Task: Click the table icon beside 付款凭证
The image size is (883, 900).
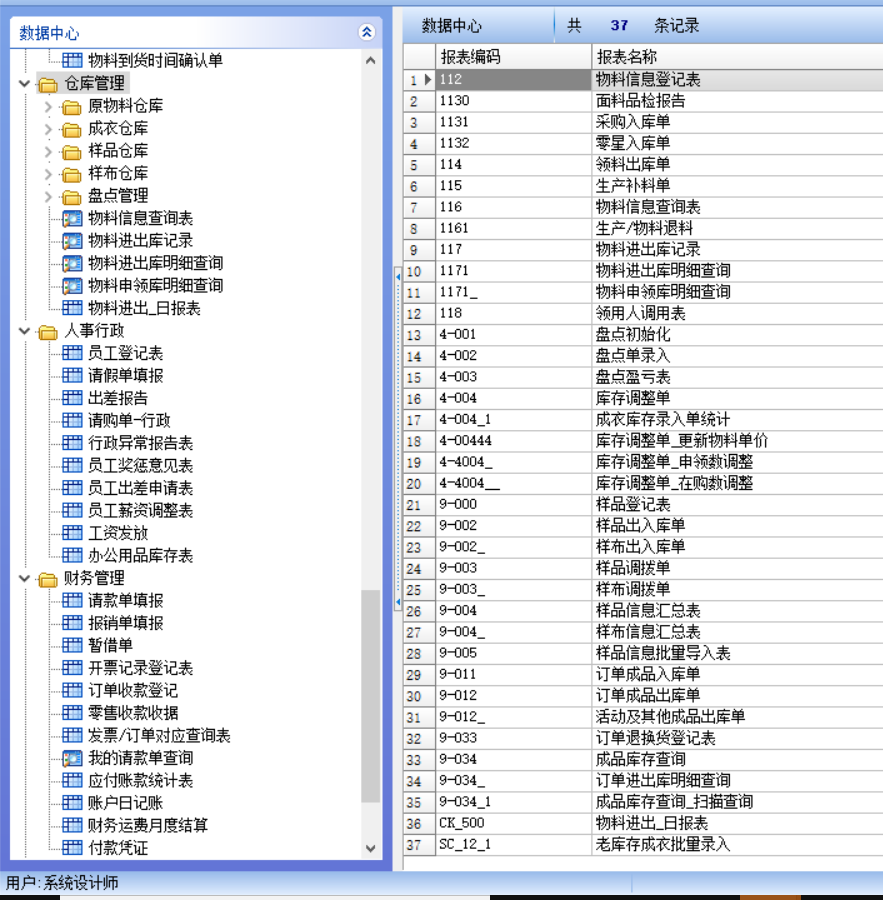Action: pos(72,847)
